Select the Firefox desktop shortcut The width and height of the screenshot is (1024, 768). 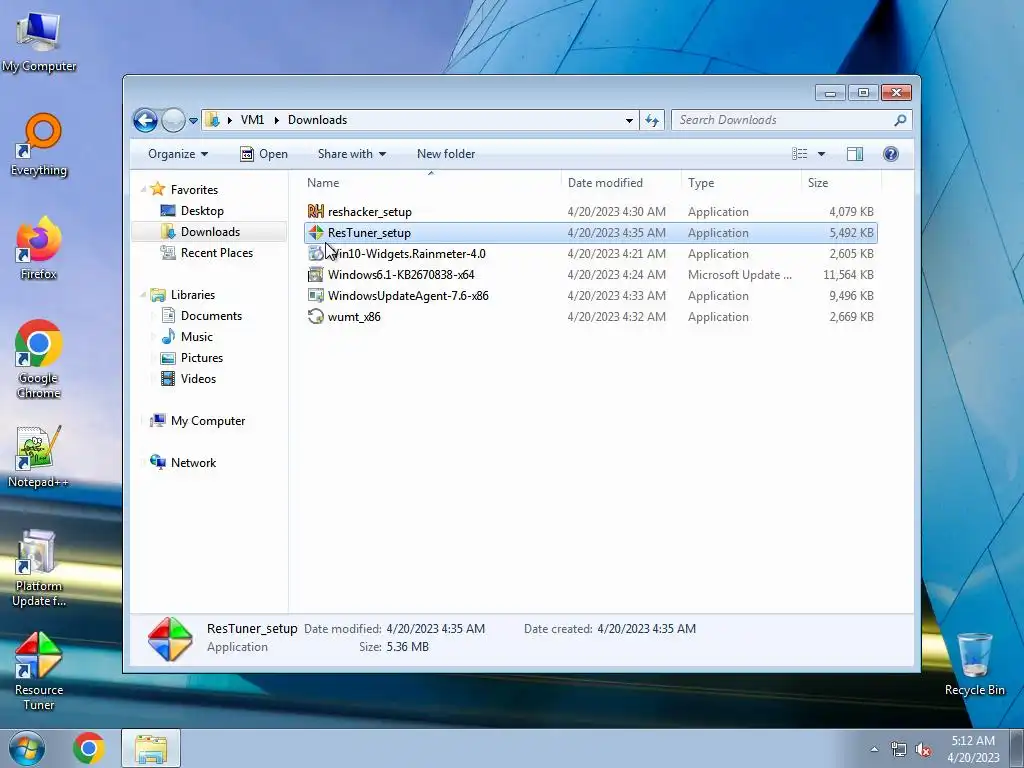coord(39,248)
